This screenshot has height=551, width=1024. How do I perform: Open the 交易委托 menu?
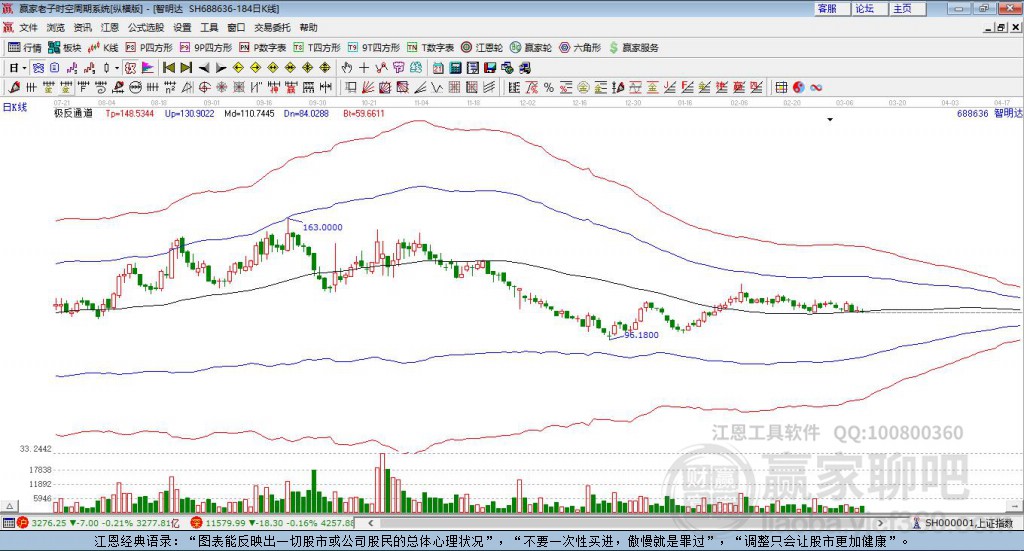[272, 27]
